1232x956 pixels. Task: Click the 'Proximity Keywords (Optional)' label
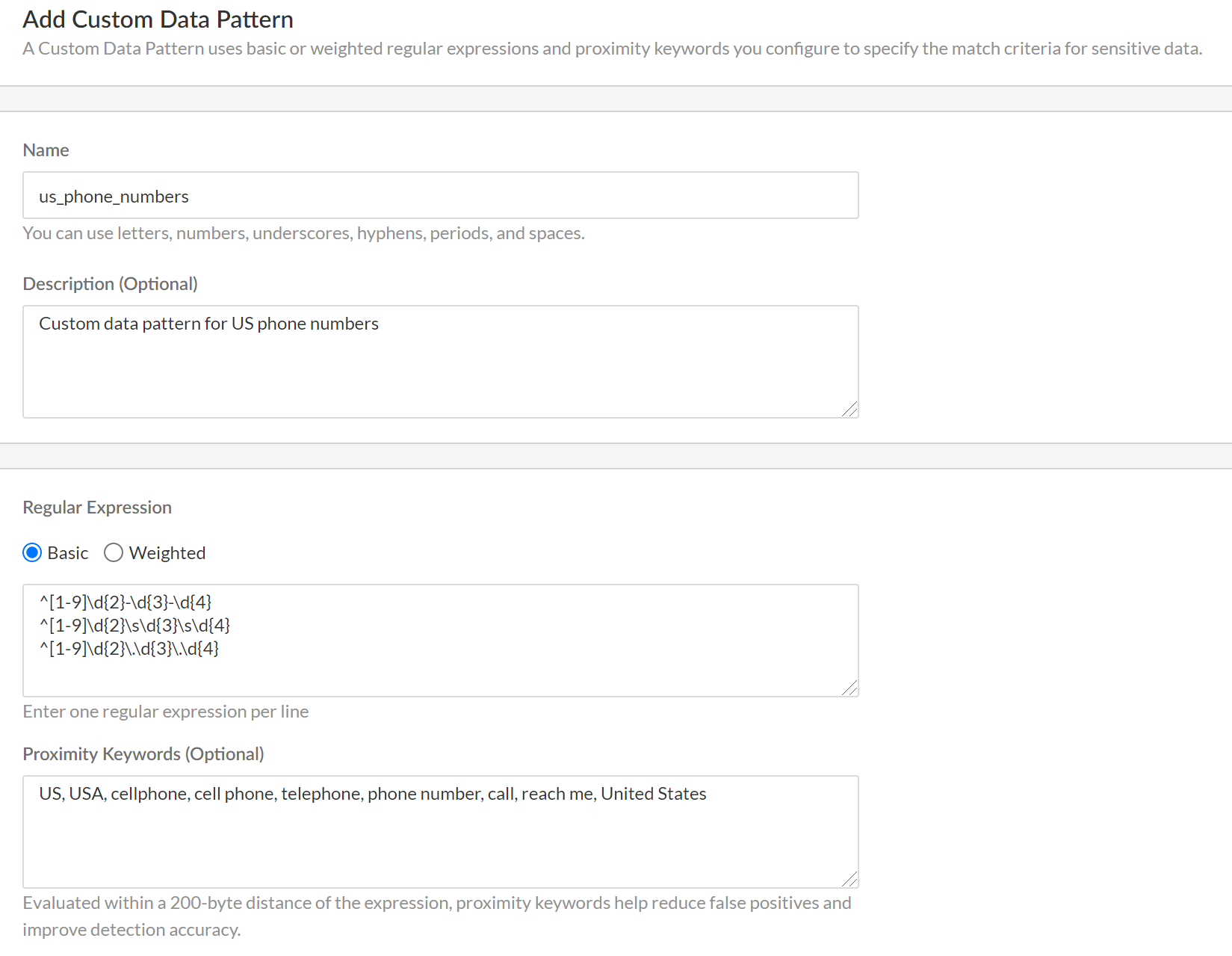click(143, 754)
